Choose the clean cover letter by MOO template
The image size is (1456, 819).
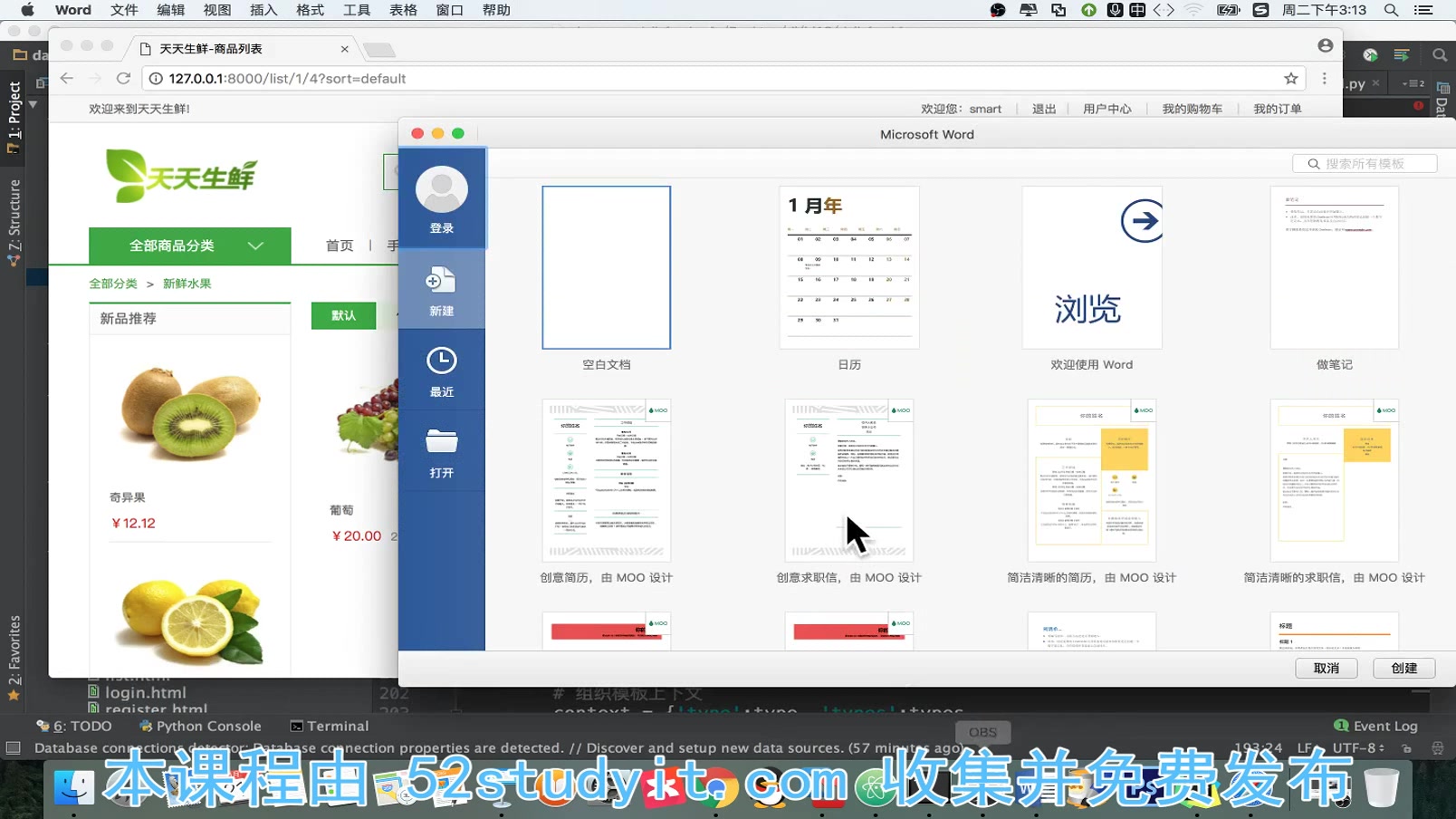[x=1335, y=480]
